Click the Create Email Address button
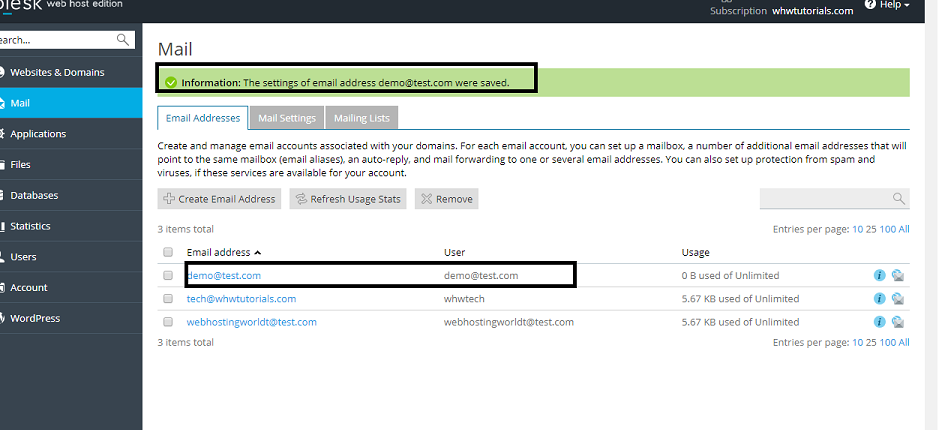The image size is (941, 430). point(219,199)
